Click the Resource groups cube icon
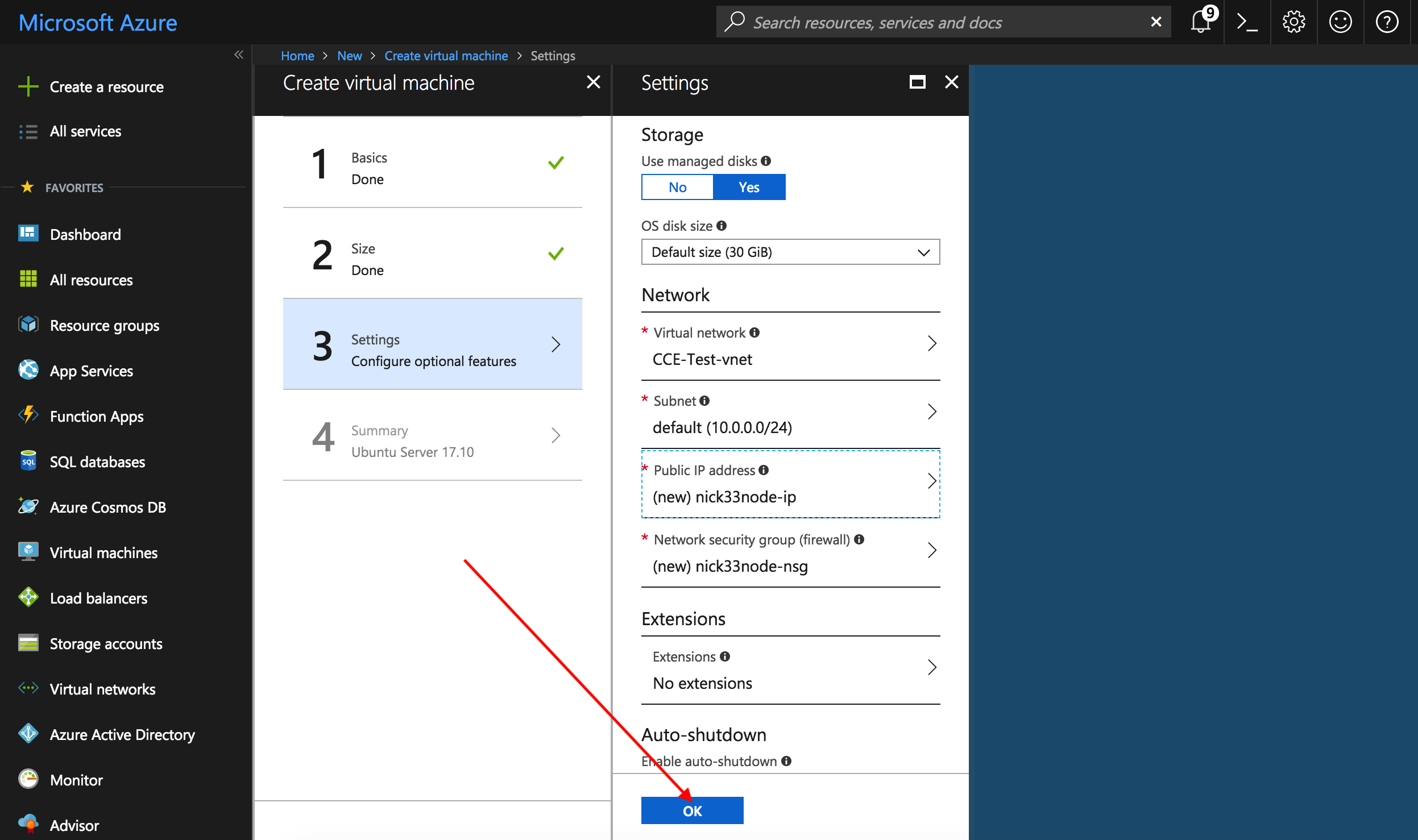 [28, 325]
